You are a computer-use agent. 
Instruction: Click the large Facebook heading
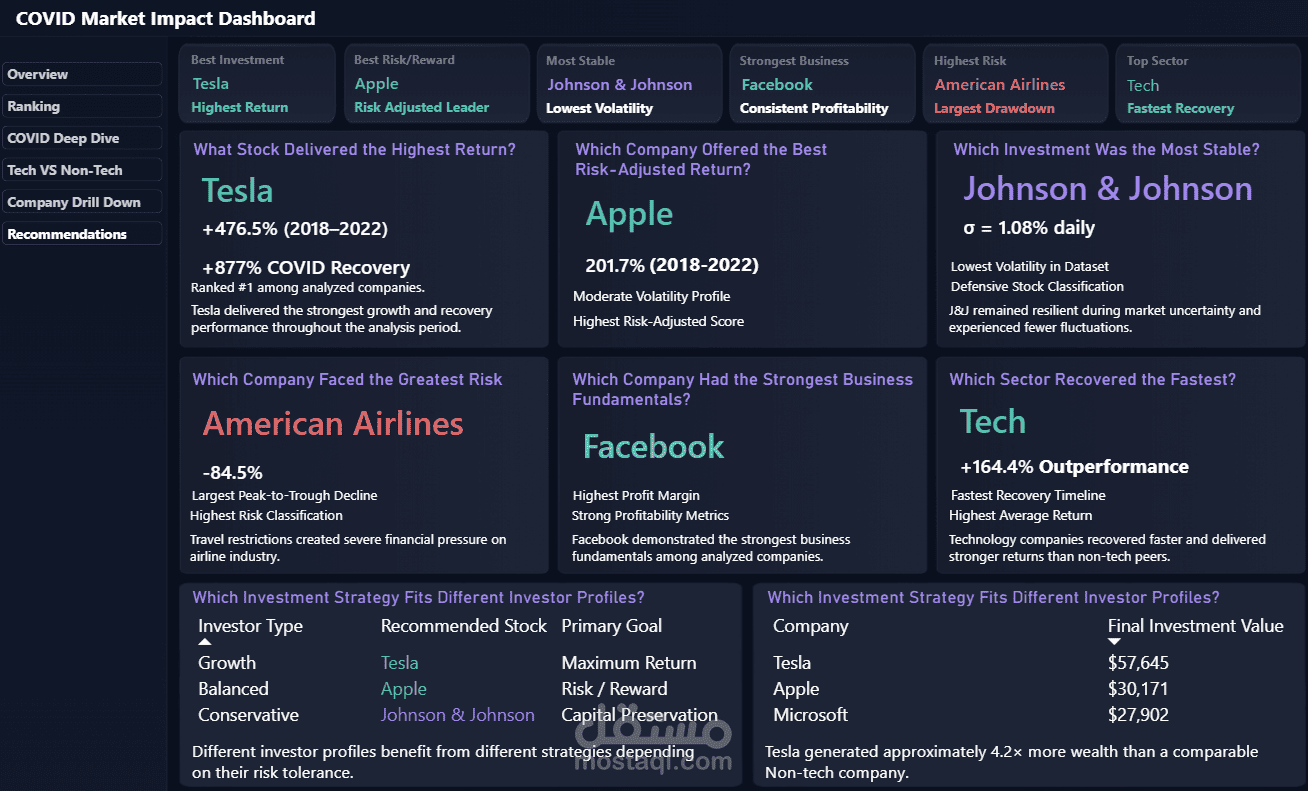tap(654, 446)
